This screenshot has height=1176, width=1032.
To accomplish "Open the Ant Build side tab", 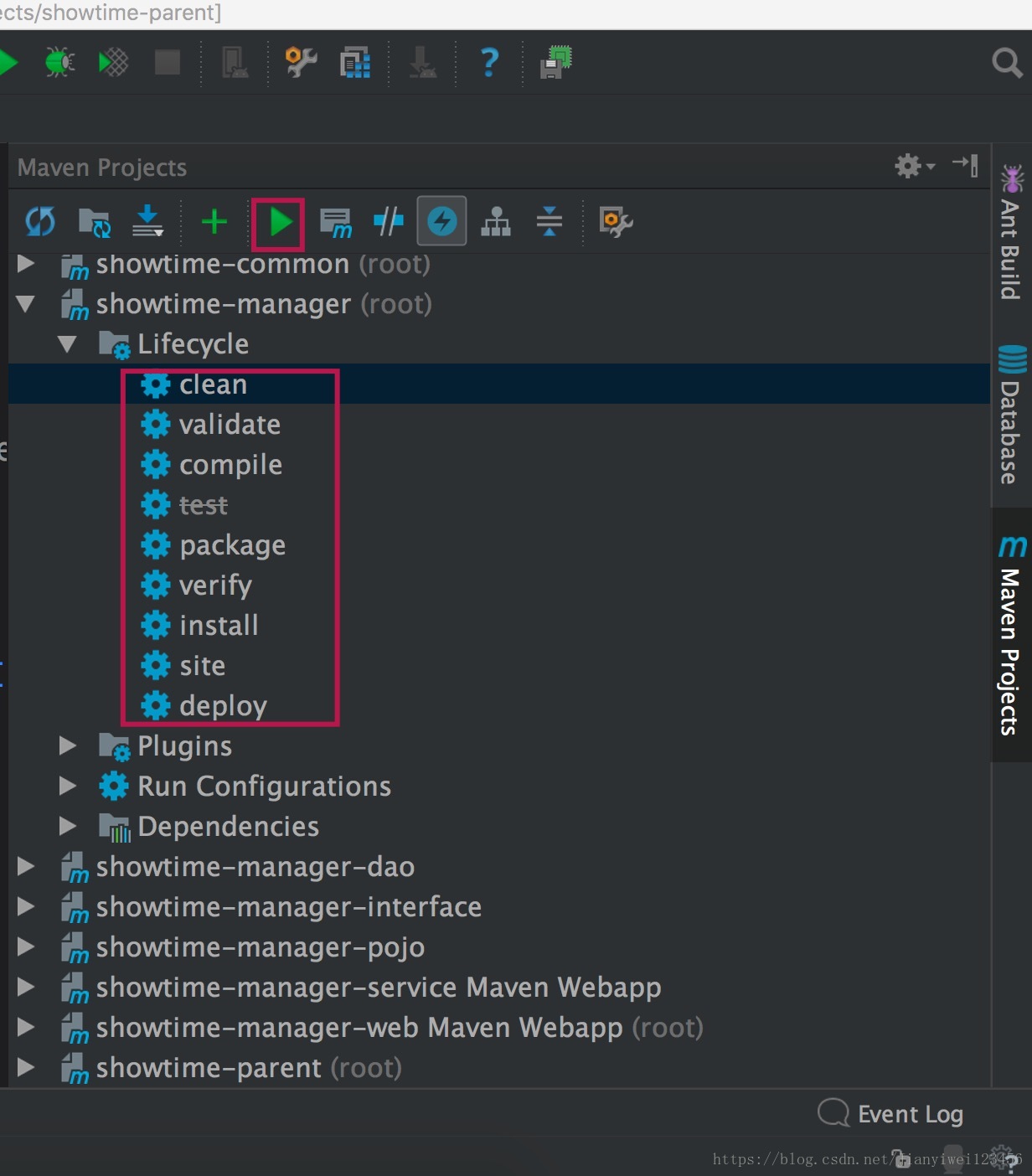I will pos(1011,233).
